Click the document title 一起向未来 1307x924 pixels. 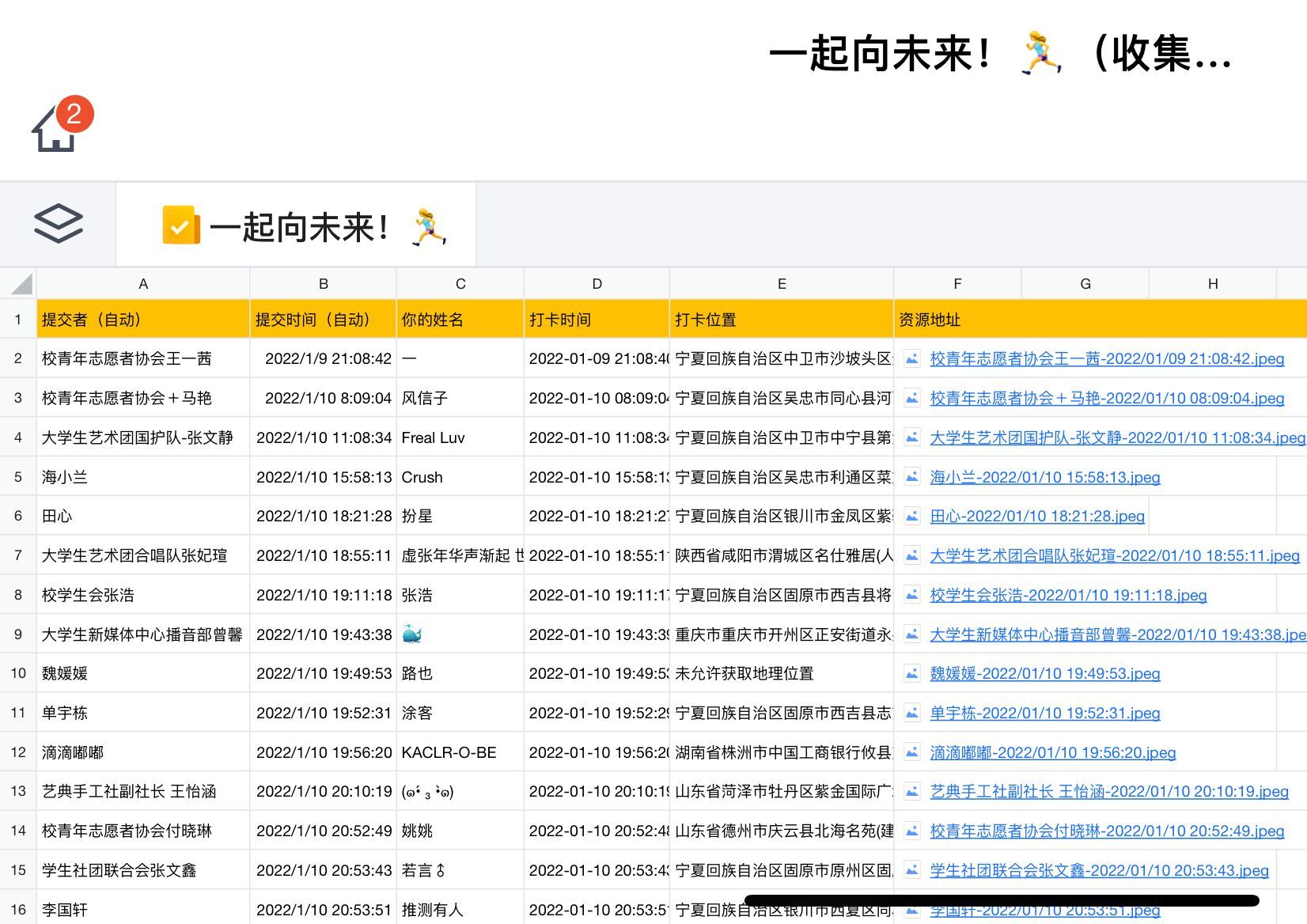[x=999, y=54]
